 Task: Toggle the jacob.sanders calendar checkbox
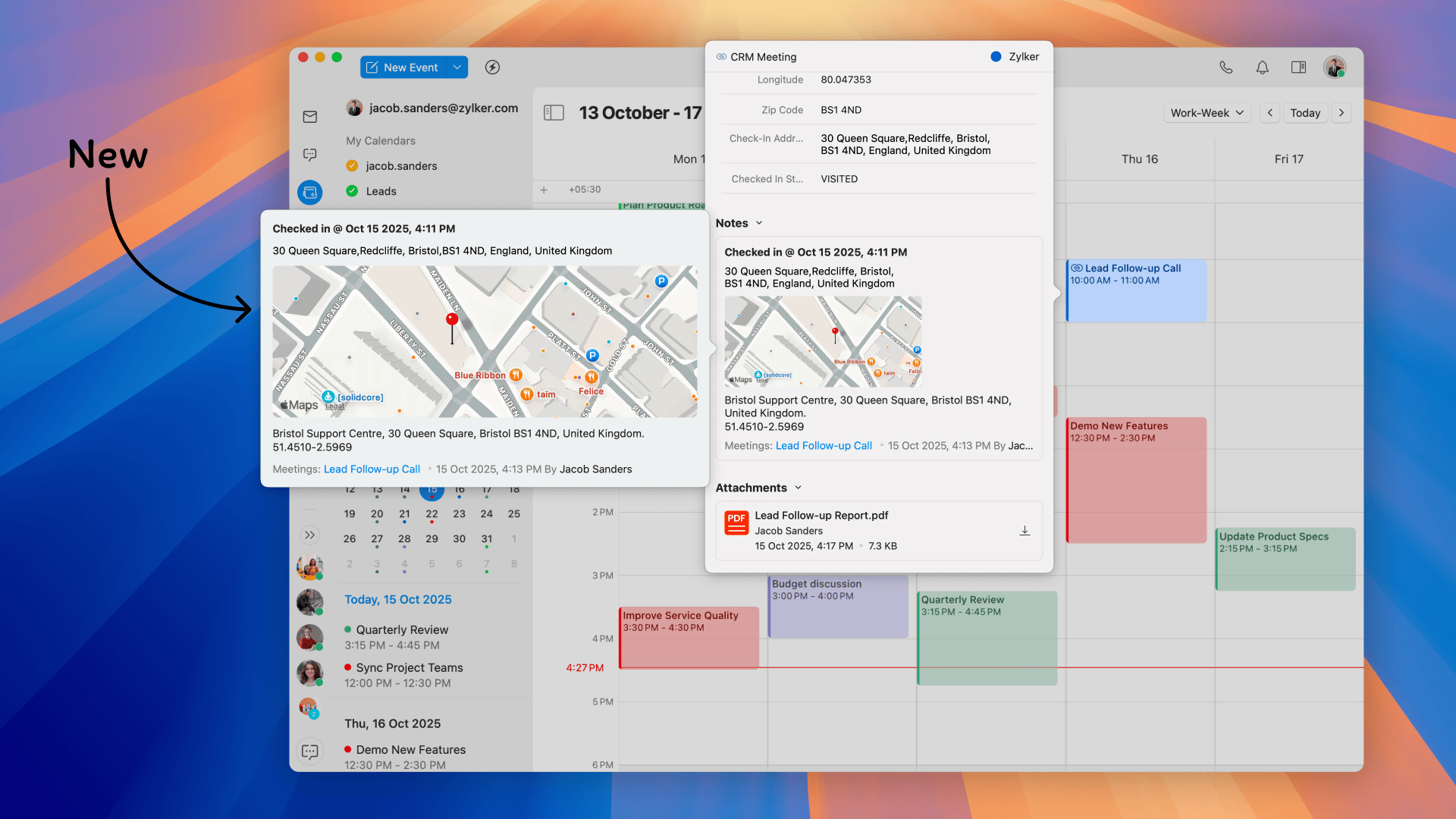click(x=352, y=165)
